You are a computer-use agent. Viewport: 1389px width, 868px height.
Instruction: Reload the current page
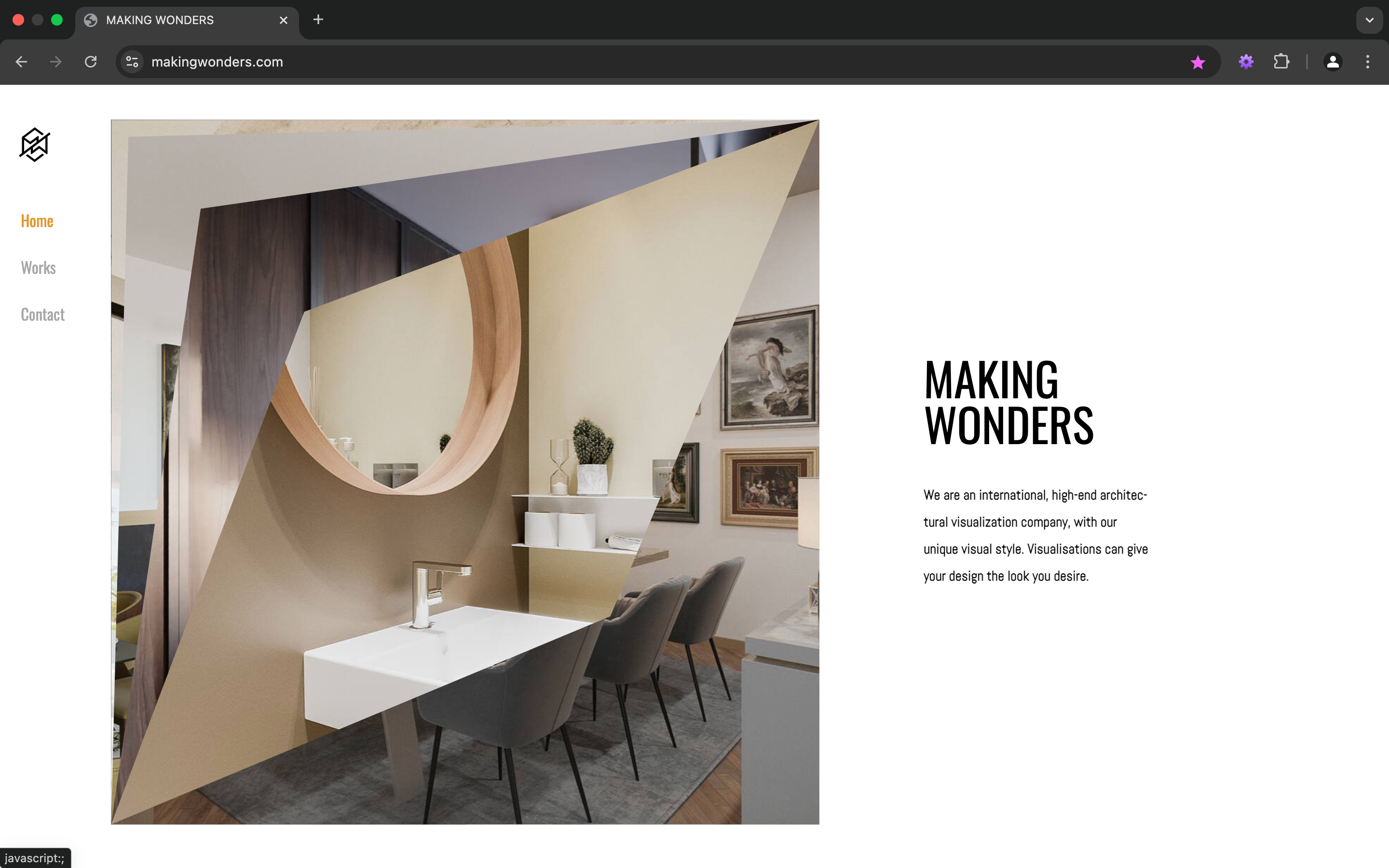91,62
